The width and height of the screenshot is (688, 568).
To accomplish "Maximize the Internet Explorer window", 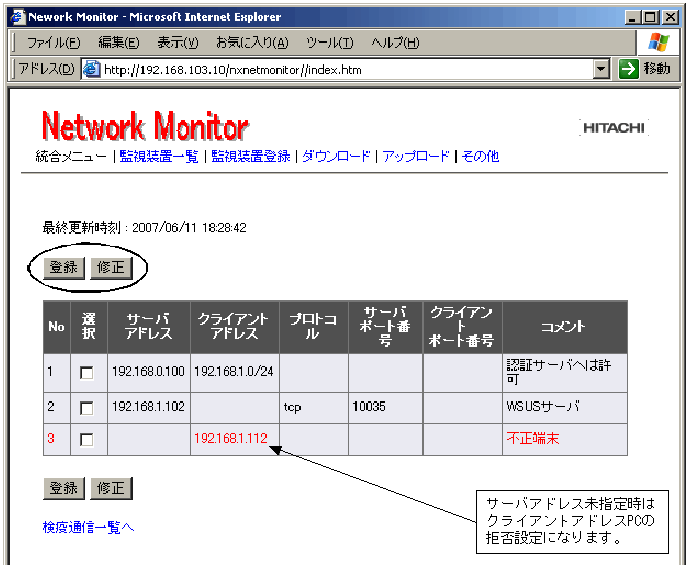I will point(650,18).
